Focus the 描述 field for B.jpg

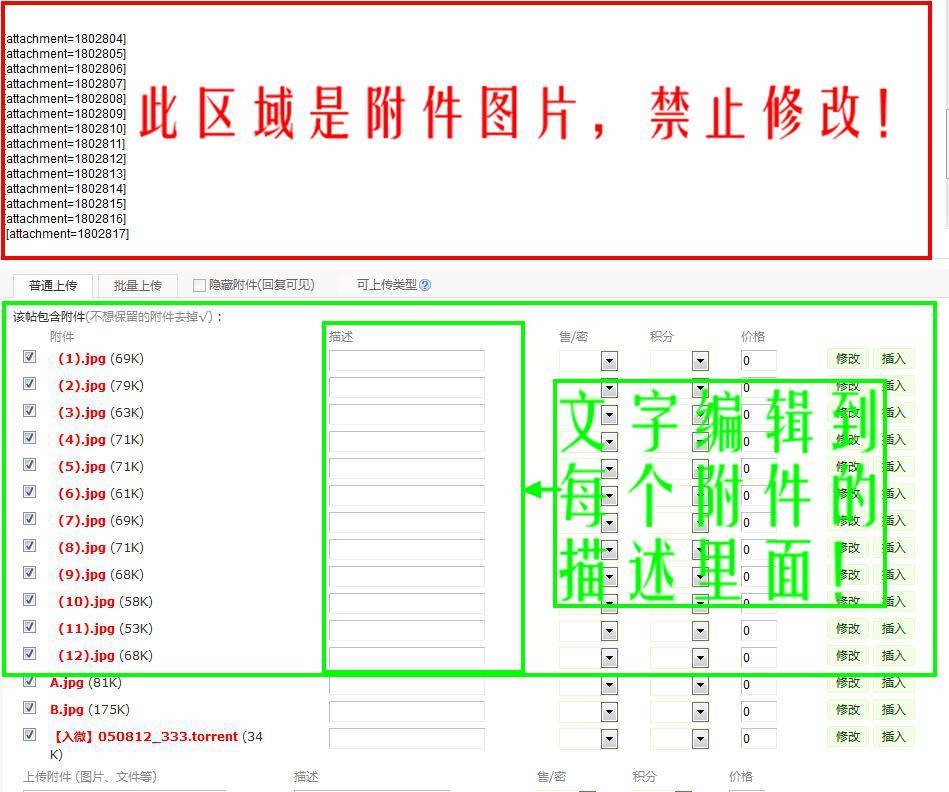tap(407, 712)
